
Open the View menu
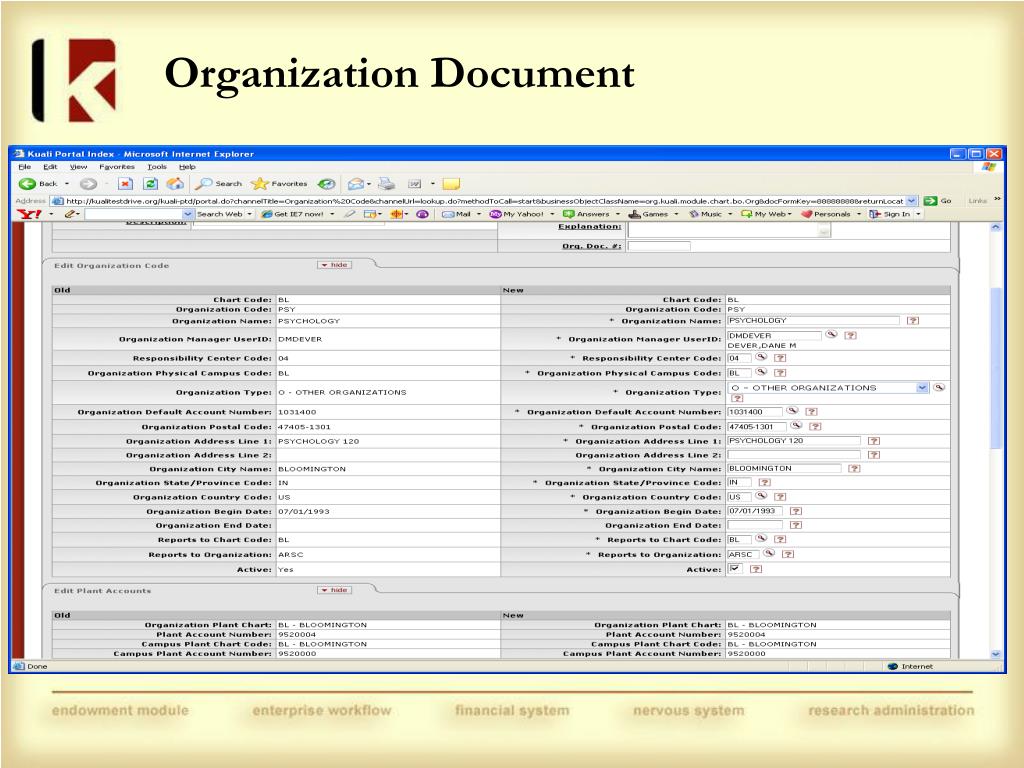pyautogui.click(x=78, y=167)
